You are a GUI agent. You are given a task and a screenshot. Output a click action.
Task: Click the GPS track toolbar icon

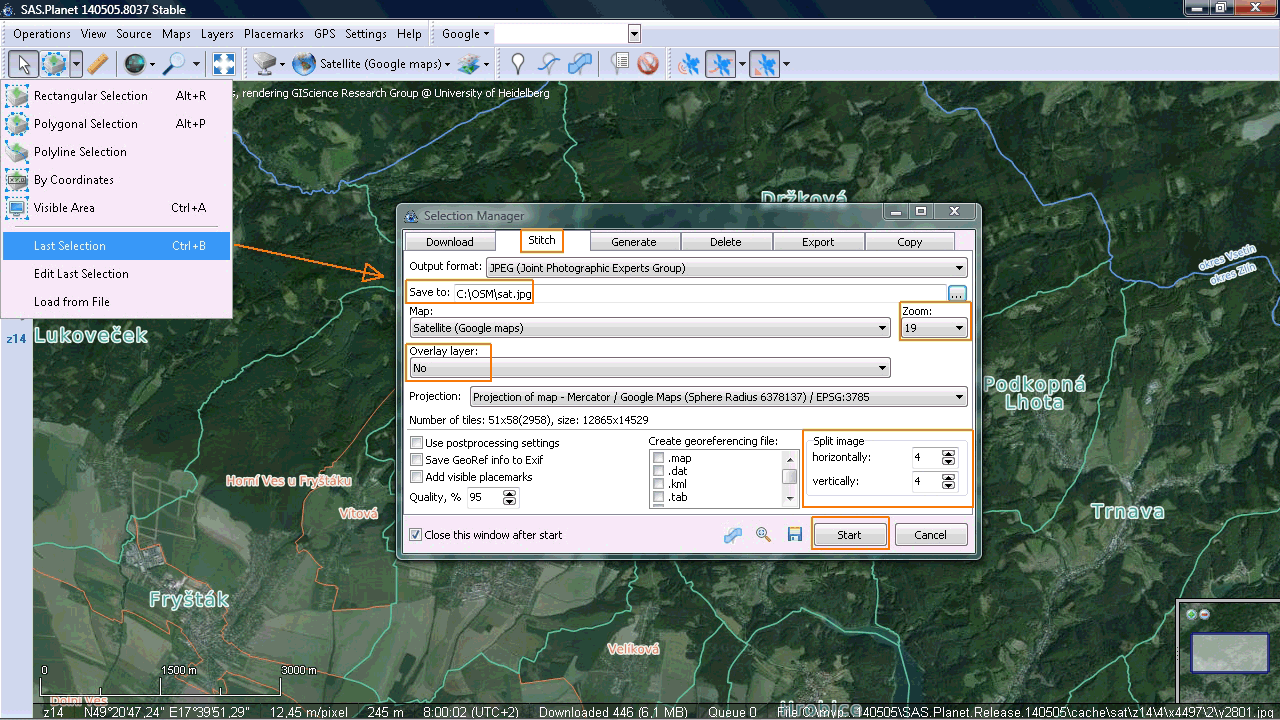pyautogui.click(x=720, y=64)
